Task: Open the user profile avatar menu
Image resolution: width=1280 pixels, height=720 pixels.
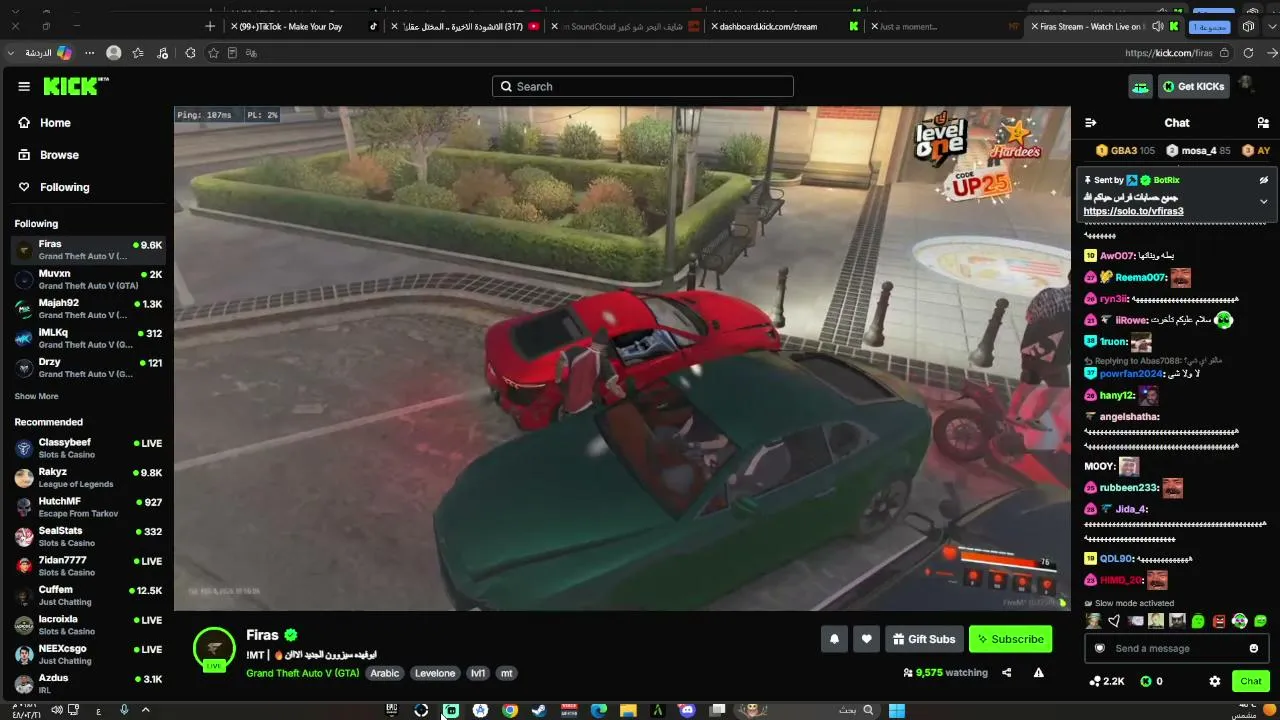Action: 1246,85
